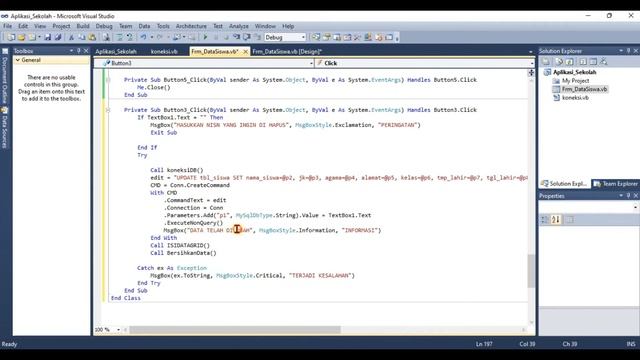
Task: Start debugging with the green play icon
Action: [205, 37]
